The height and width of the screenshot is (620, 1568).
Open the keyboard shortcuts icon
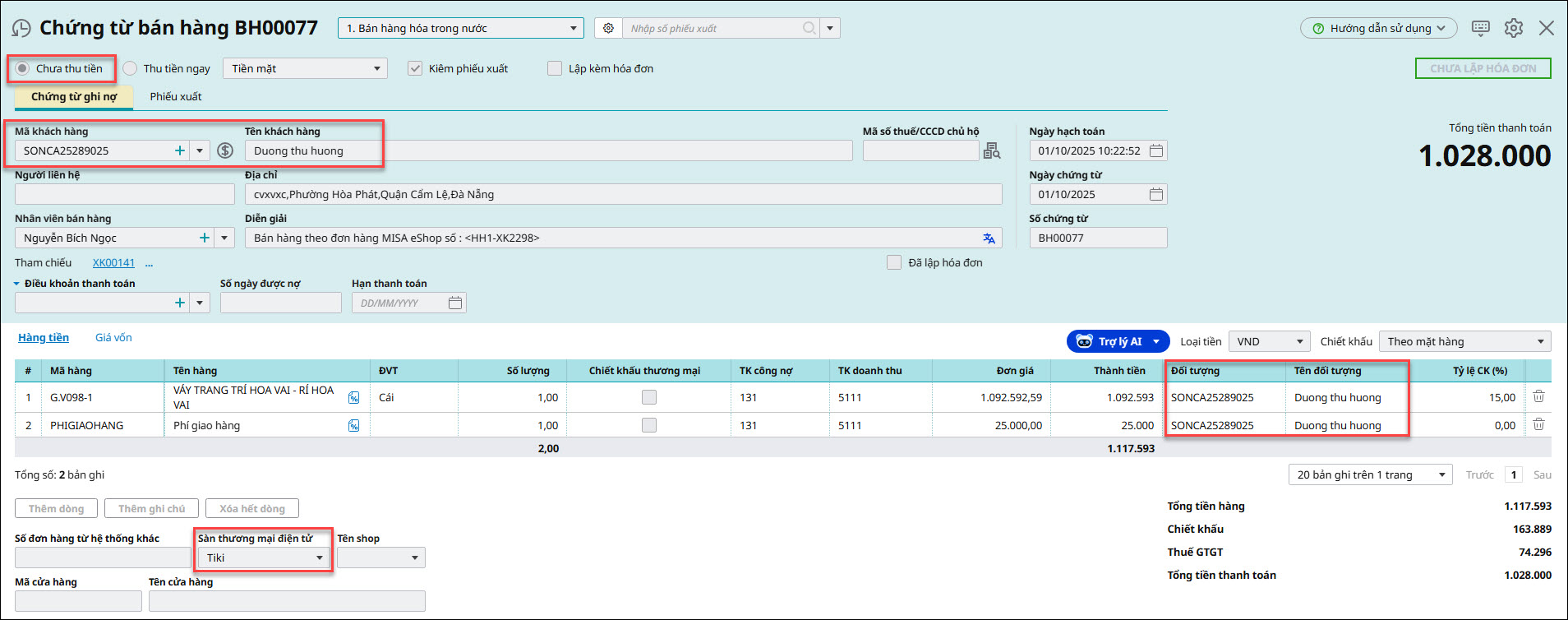1480,28
